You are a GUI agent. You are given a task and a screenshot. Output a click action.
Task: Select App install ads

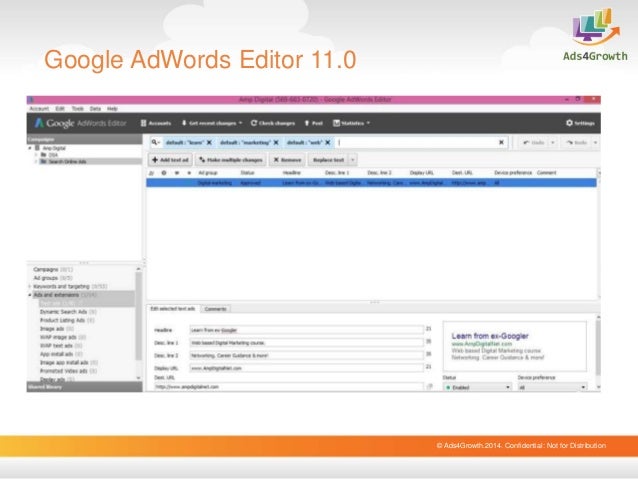[61, 354]
